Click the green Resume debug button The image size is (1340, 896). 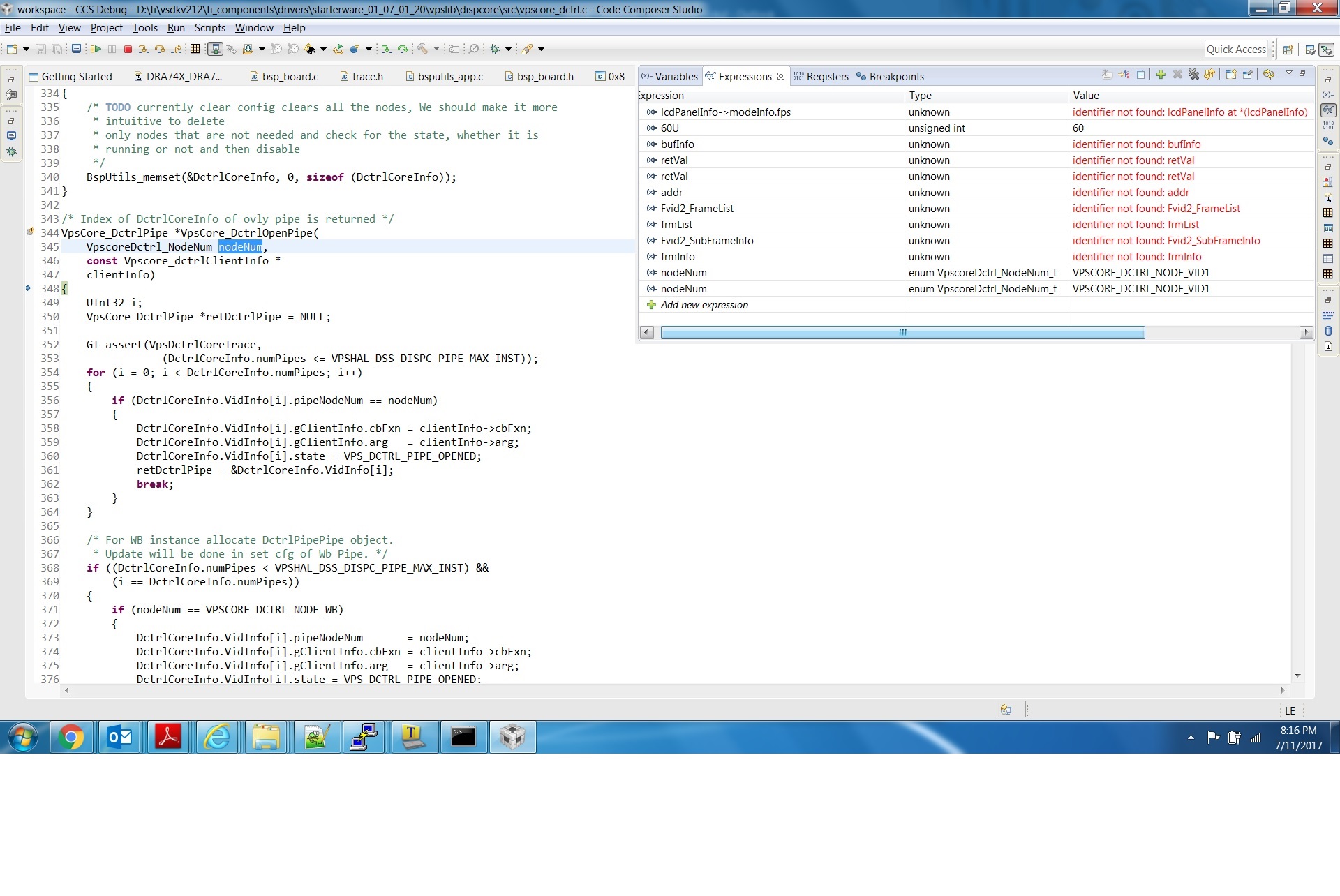click(96, 49)
